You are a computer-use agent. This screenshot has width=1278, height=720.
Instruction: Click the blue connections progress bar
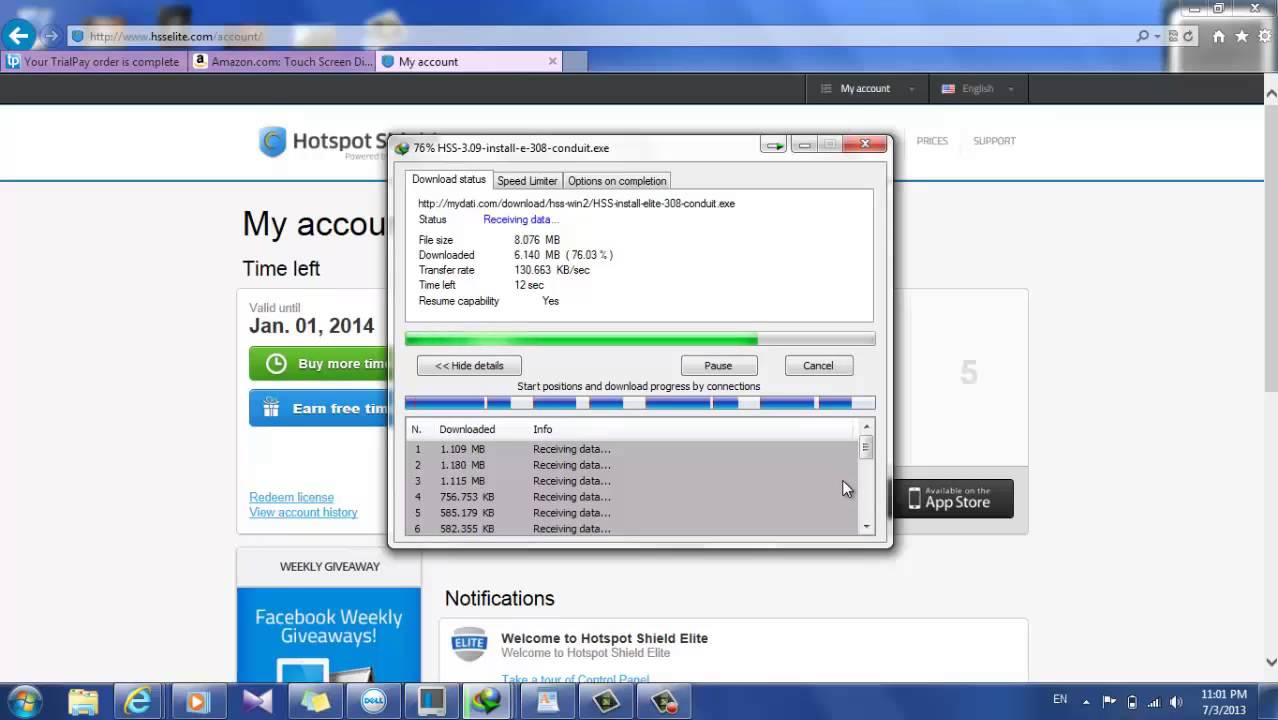point(640,403)
